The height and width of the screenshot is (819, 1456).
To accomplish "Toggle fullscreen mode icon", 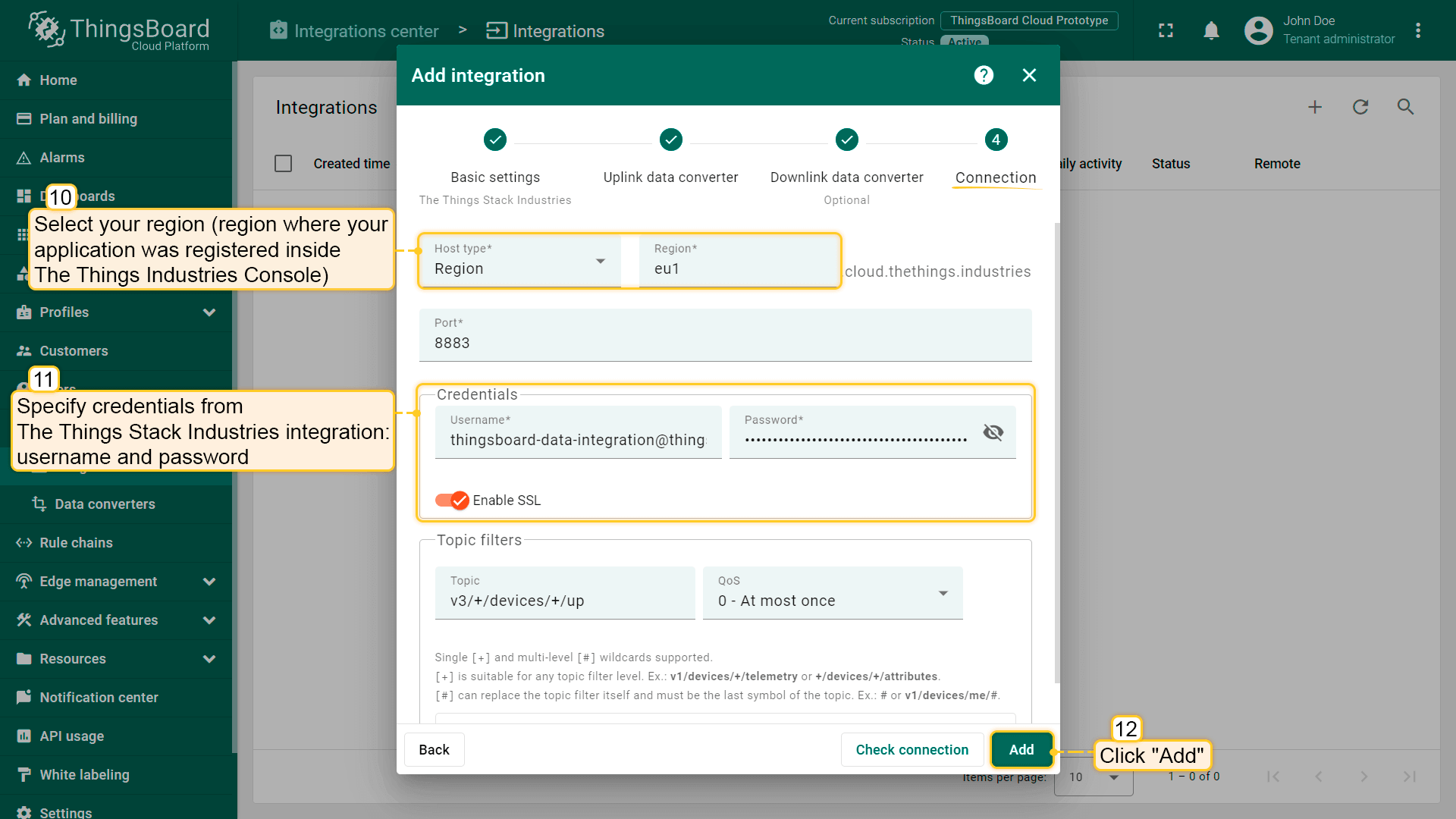I will pos(1166,30).
